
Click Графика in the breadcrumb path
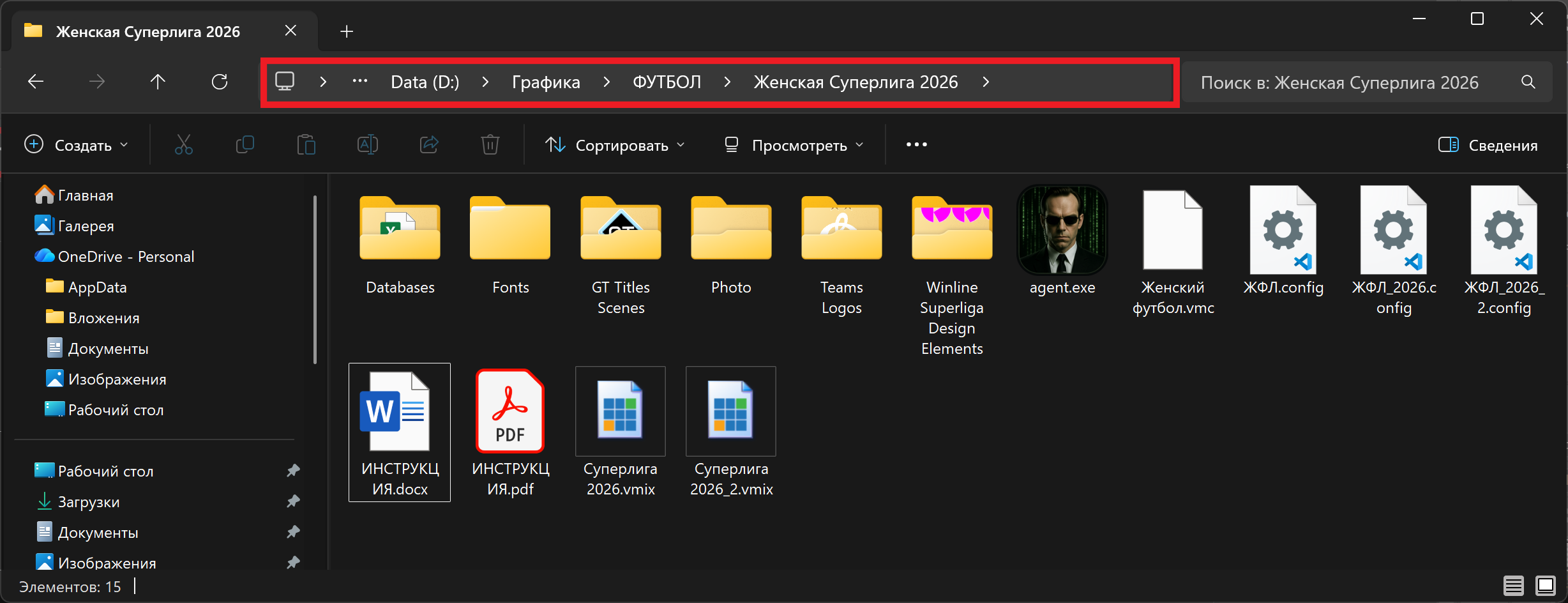coord(546,82)
